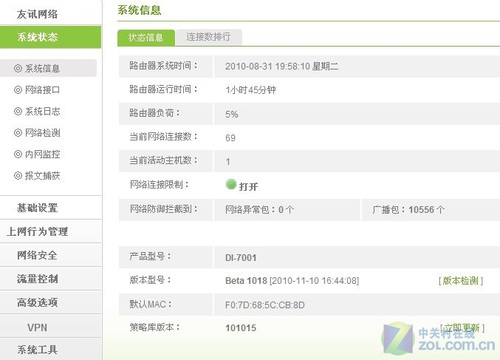Click the 版本检测 link
Image resolution: width=500 pixels, height=360 pixels.
click(461, 281)
